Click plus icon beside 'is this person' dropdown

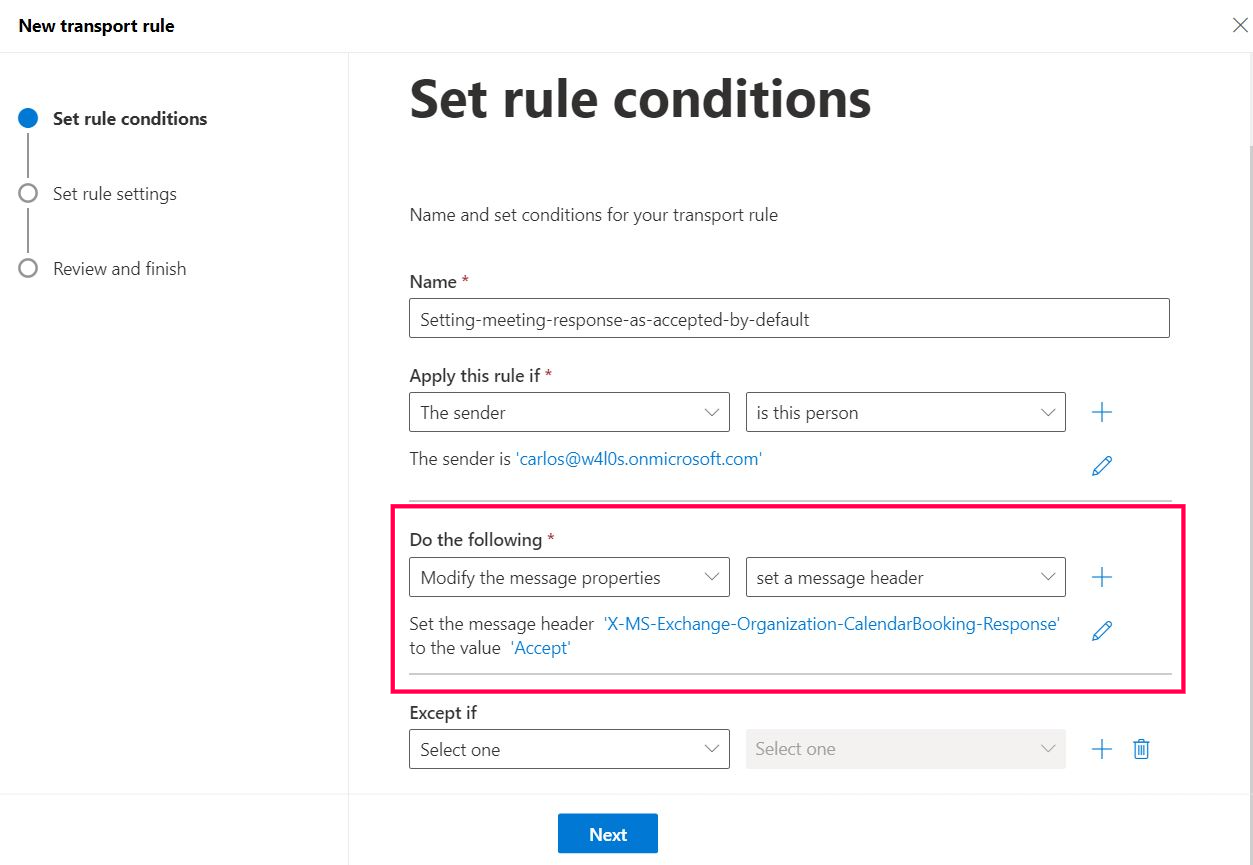(1101, 412)
